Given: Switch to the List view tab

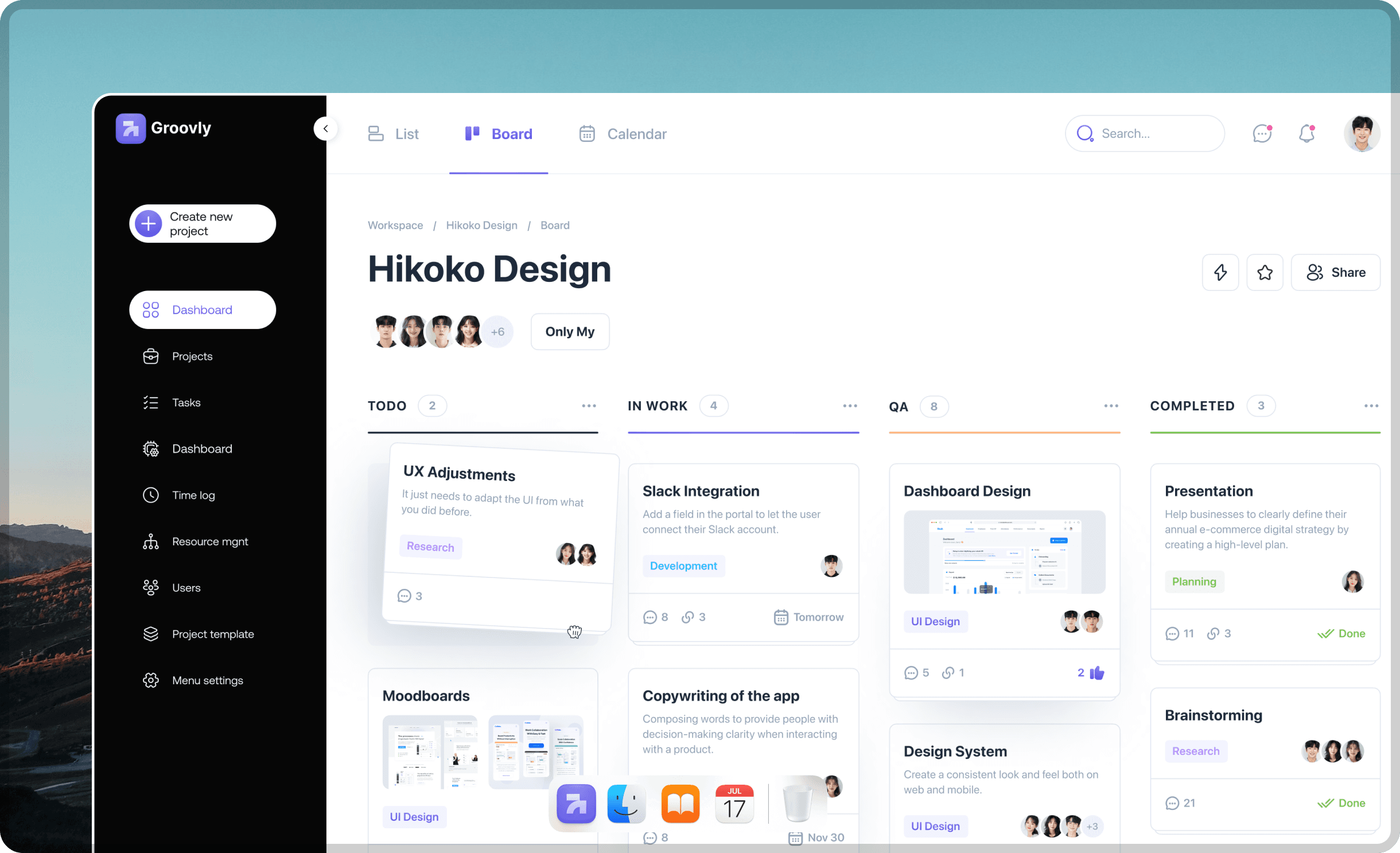Looking at the screenshot, I should (394, 134).
